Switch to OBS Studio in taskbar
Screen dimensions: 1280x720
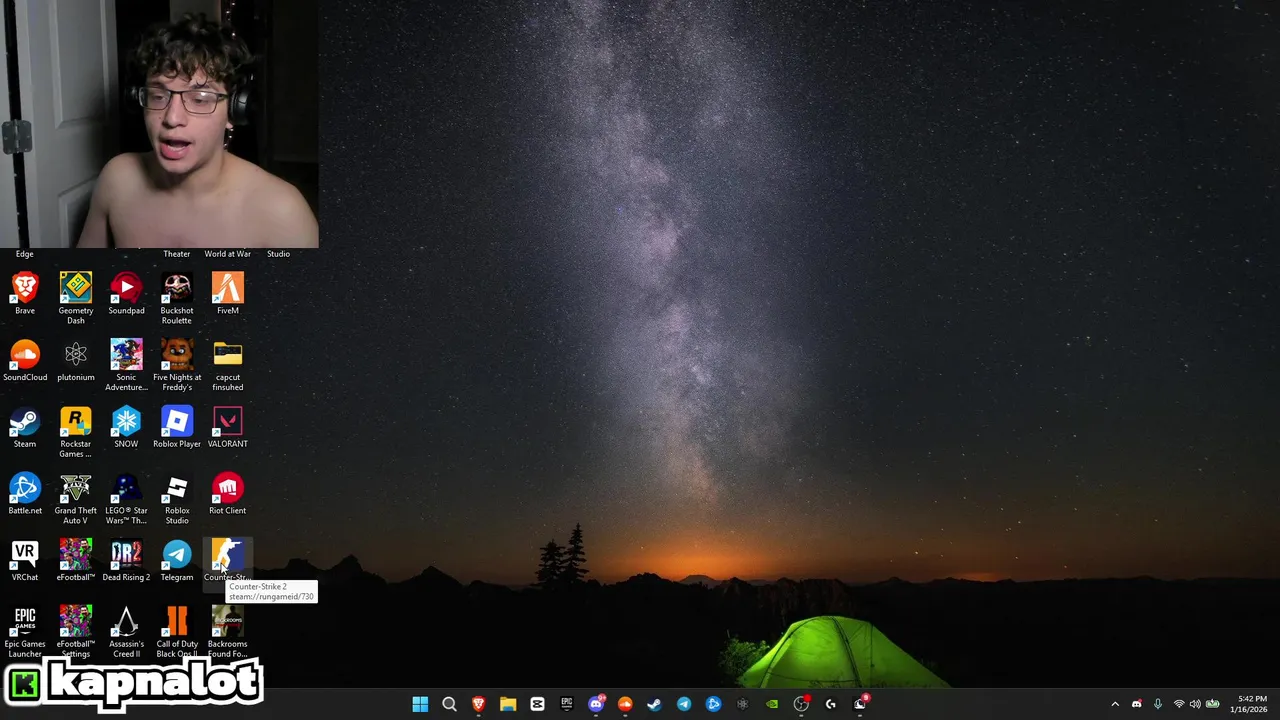pos(801,704)
